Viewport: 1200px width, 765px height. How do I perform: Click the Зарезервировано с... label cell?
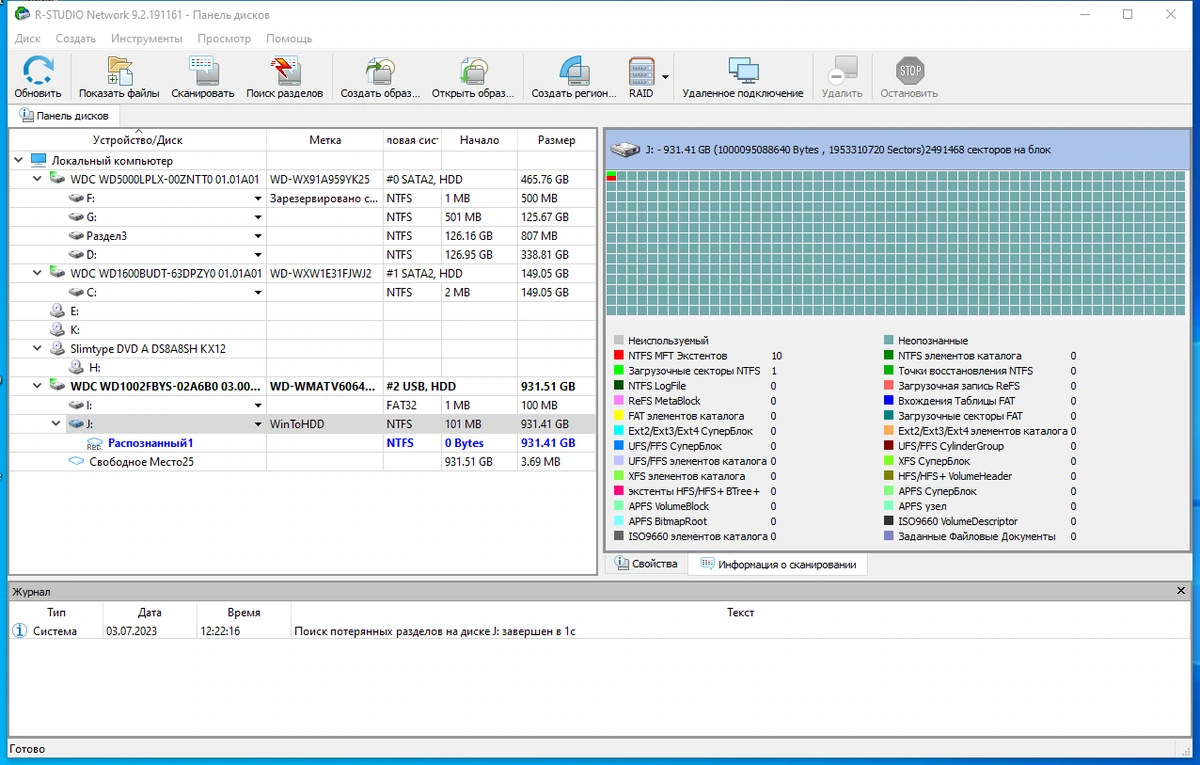point(325,198)
